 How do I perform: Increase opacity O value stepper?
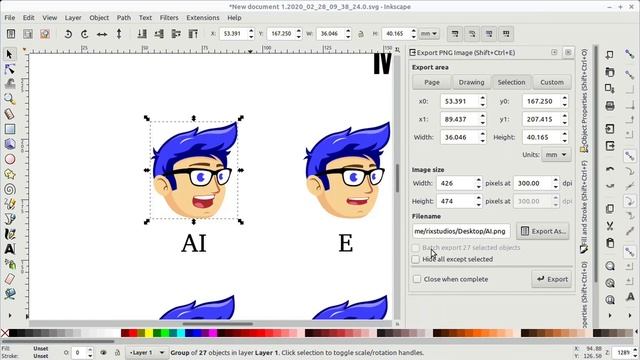click(x=90, y=350)
